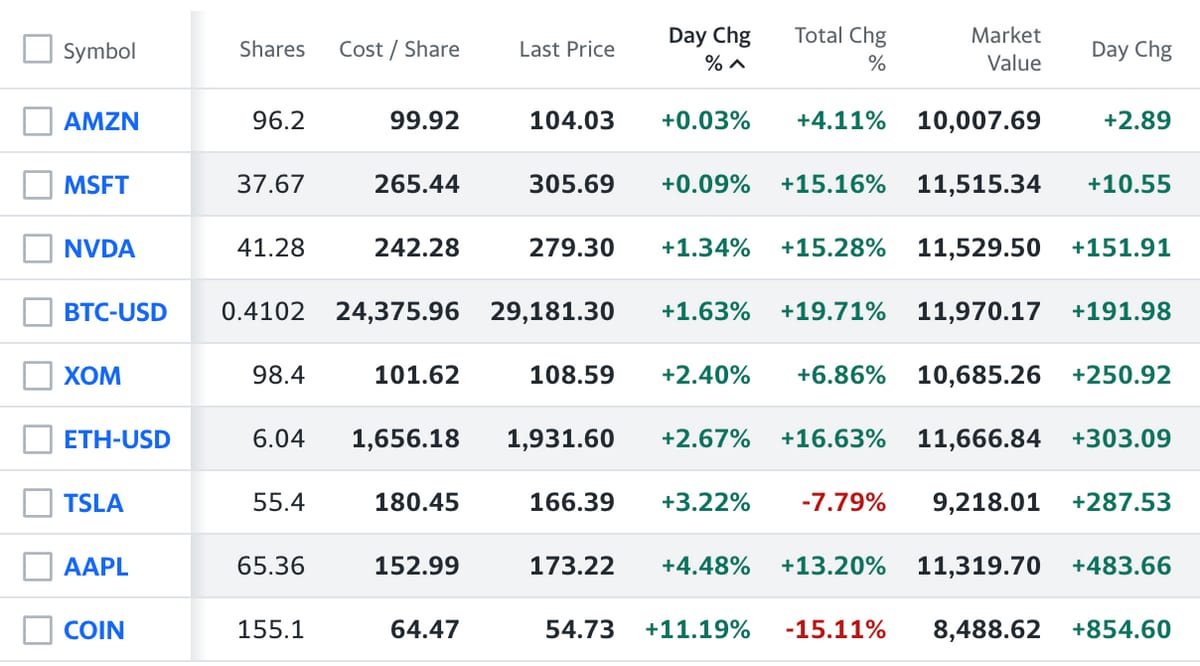Check the AMZN row checkbox
Viewport: 1200px width, 666px height.
(x=38, y=121)
